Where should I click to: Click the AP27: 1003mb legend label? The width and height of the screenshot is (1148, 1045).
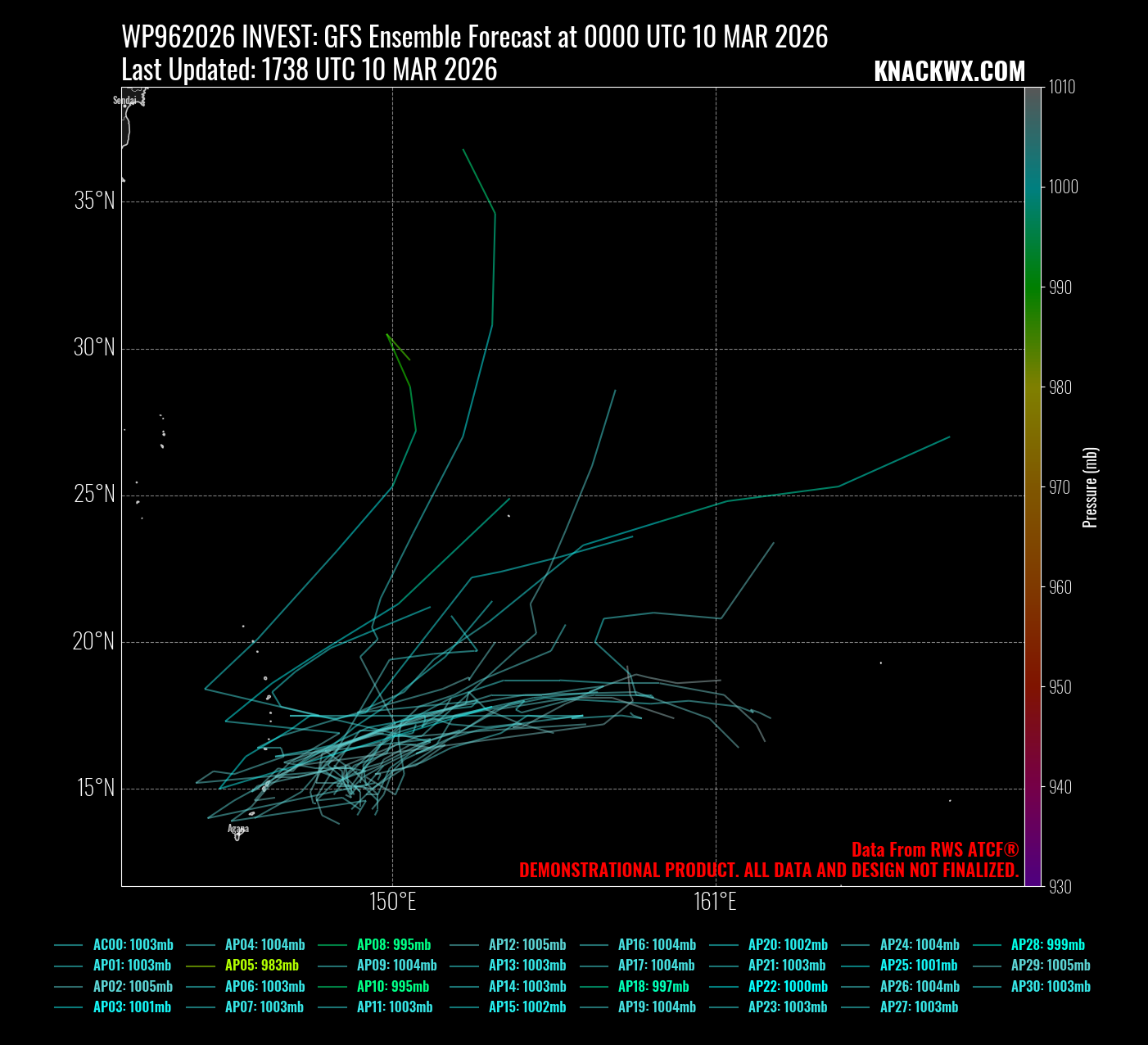[919, 1007]
